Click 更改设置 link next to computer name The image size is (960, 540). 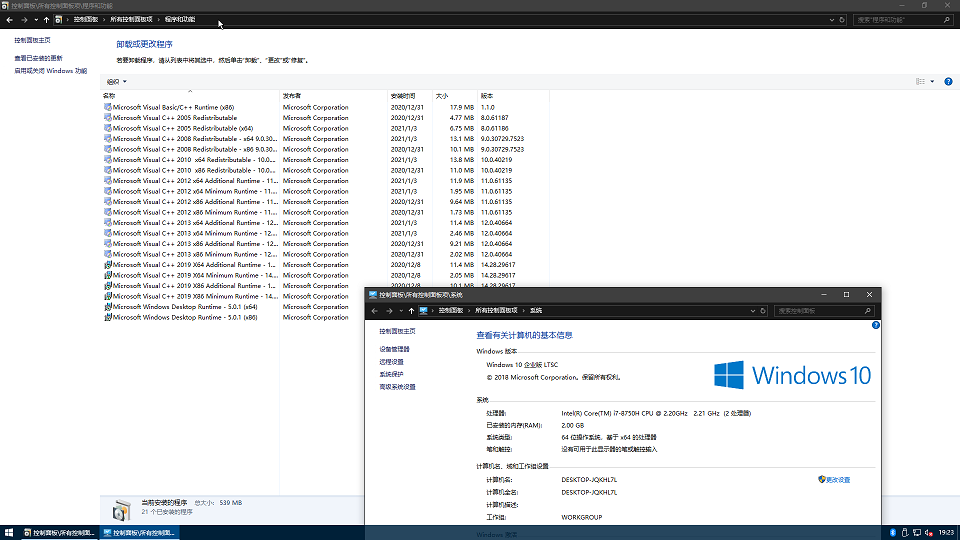[x=837, y=480]
